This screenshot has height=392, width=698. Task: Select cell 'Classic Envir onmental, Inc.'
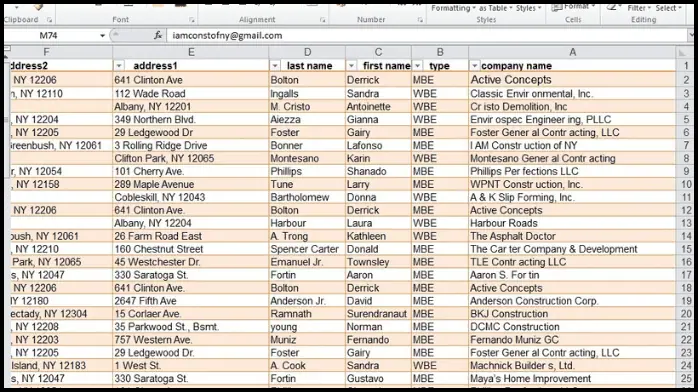(x=572, y=94)
